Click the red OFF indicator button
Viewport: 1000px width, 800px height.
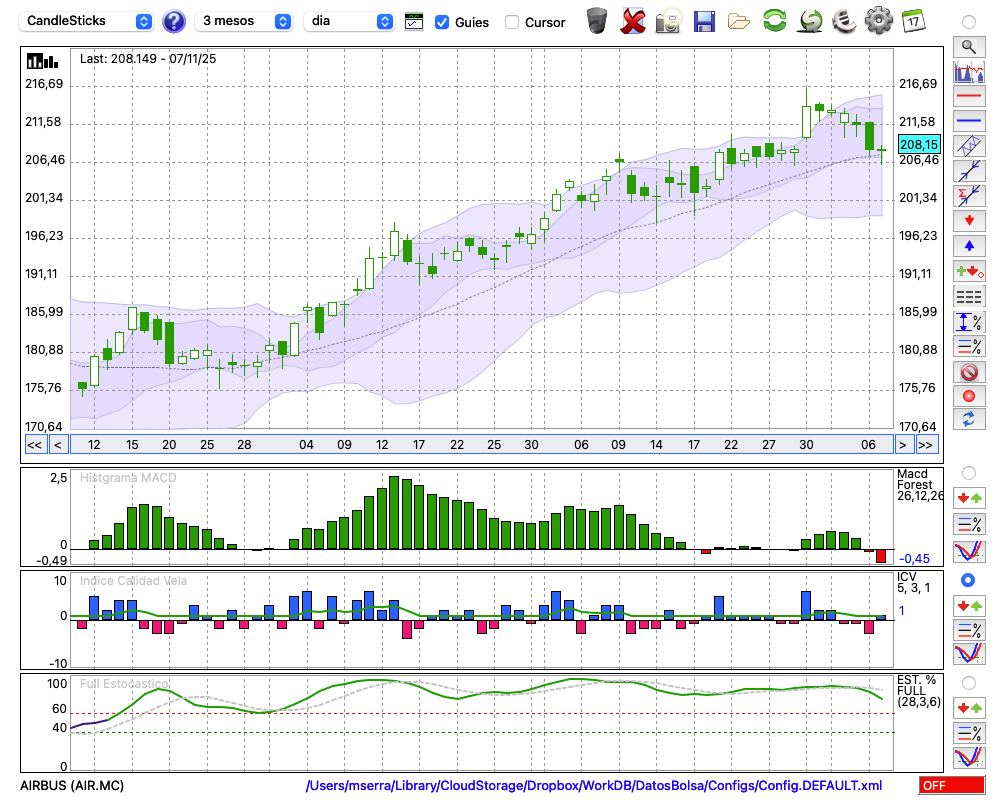click(951, 786)
